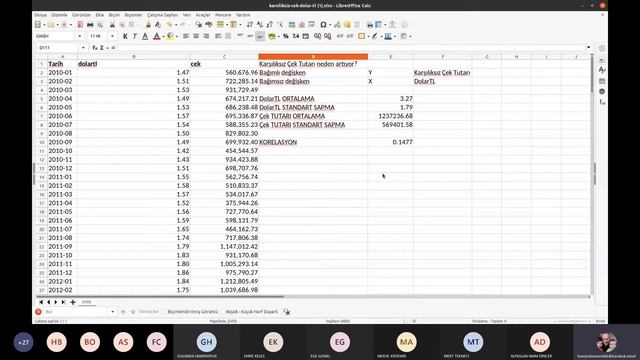The height and width of the screenshot is (360, 640).
Task: Toggle 'Biçimlendirilmiş Görüntü' checkbox
Action: (164, 312)
